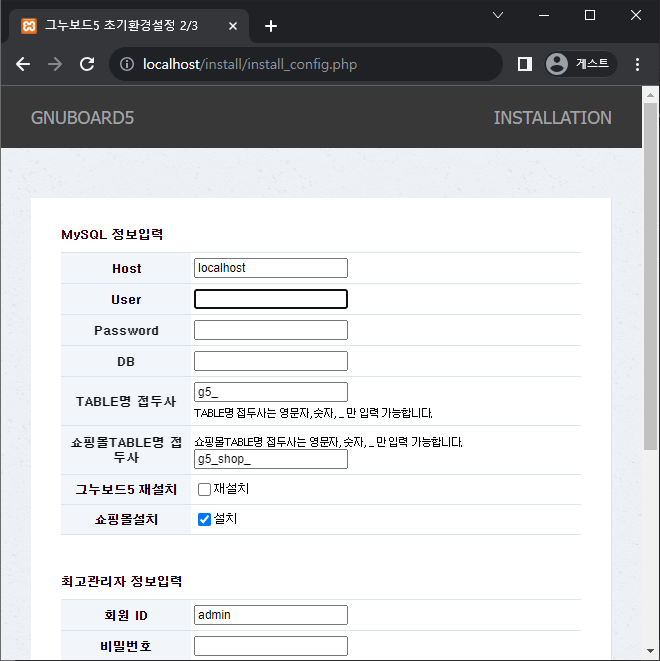This screenshot has height=661, width=660.
Task: Open the guest profile button
Action: pos(581,64)
